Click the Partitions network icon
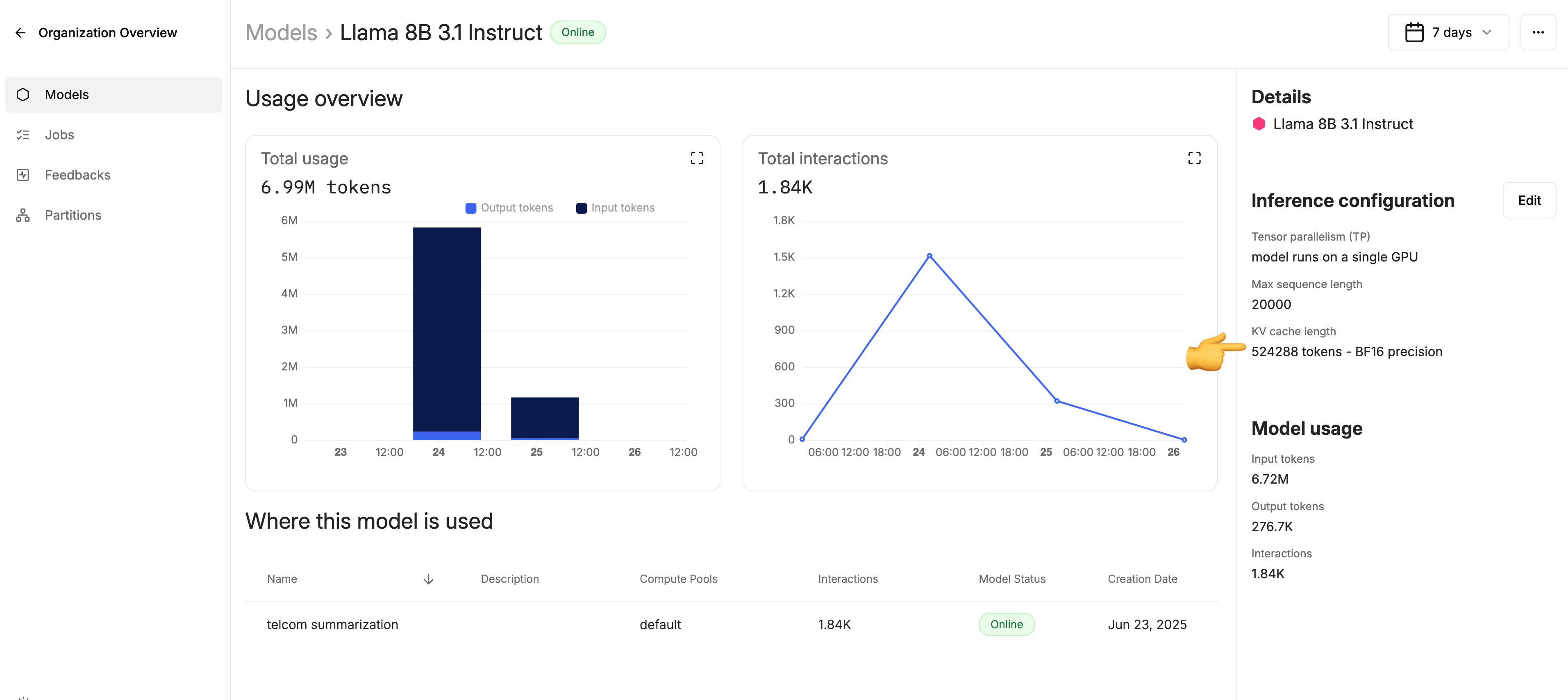Viewport: 1568px width, 700px height. tap(23, 215)
